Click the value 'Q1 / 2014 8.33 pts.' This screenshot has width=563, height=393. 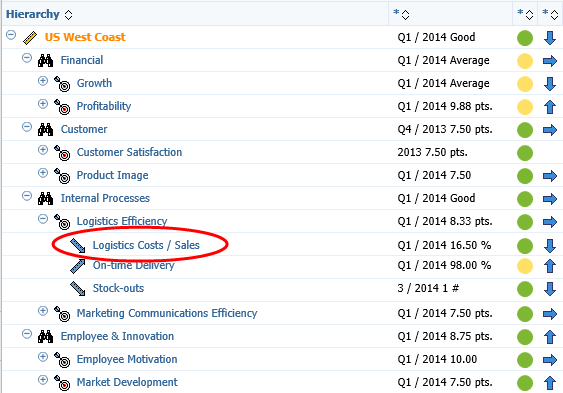[x=445, y=221]
